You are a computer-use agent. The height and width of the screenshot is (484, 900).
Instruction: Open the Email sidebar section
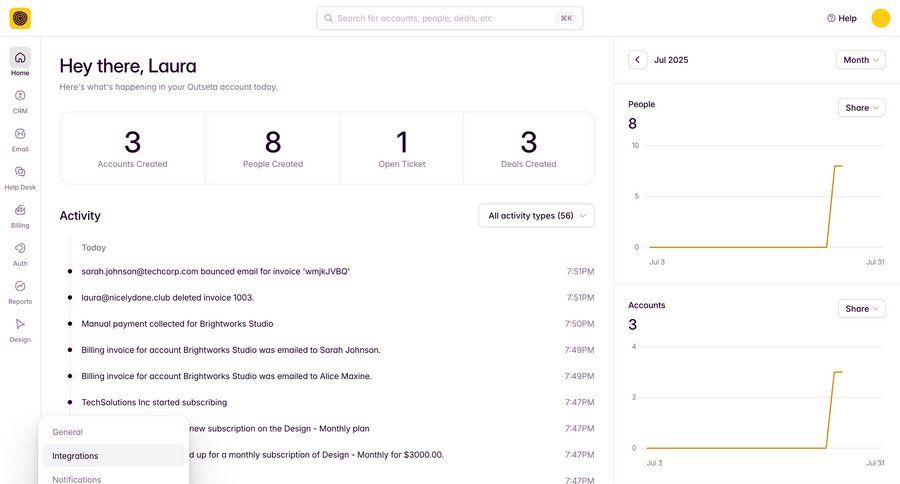coord(20,140)
